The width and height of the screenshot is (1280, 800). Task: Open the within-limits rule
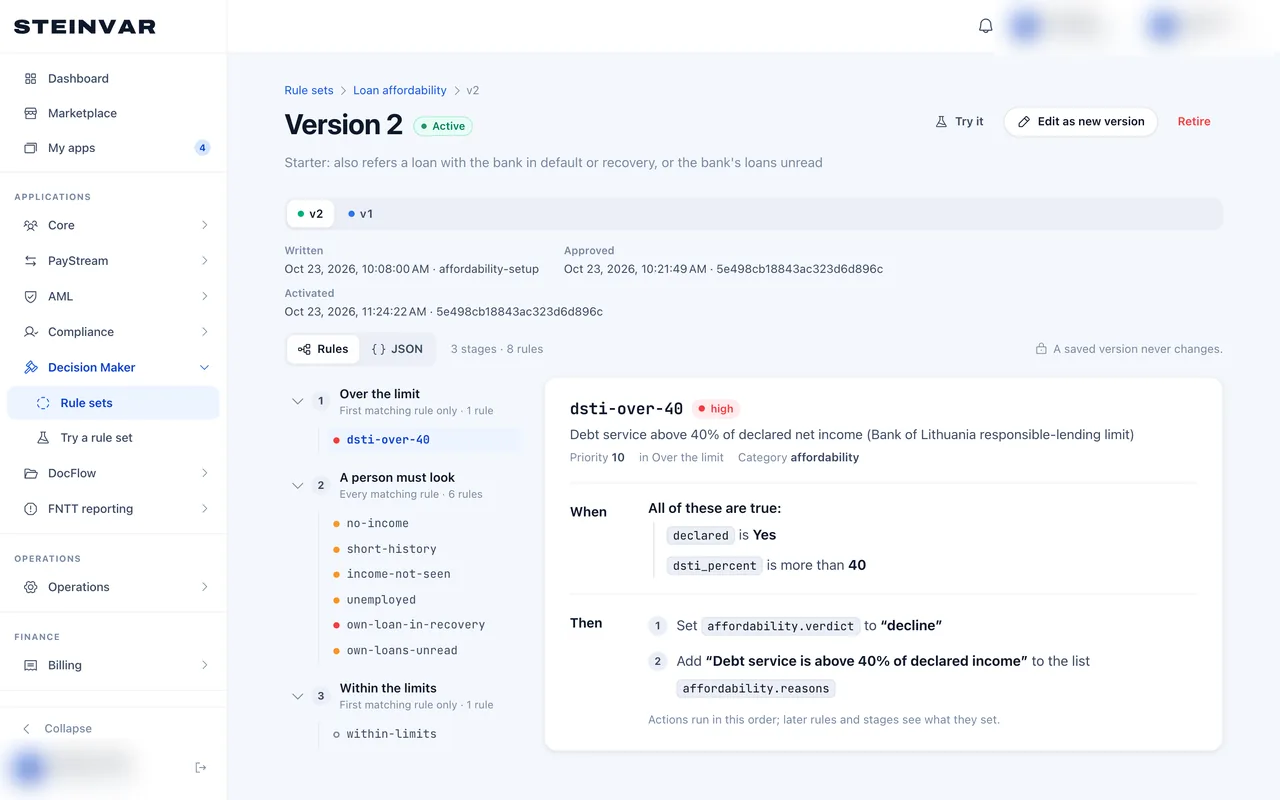click(x=424, y=734)
